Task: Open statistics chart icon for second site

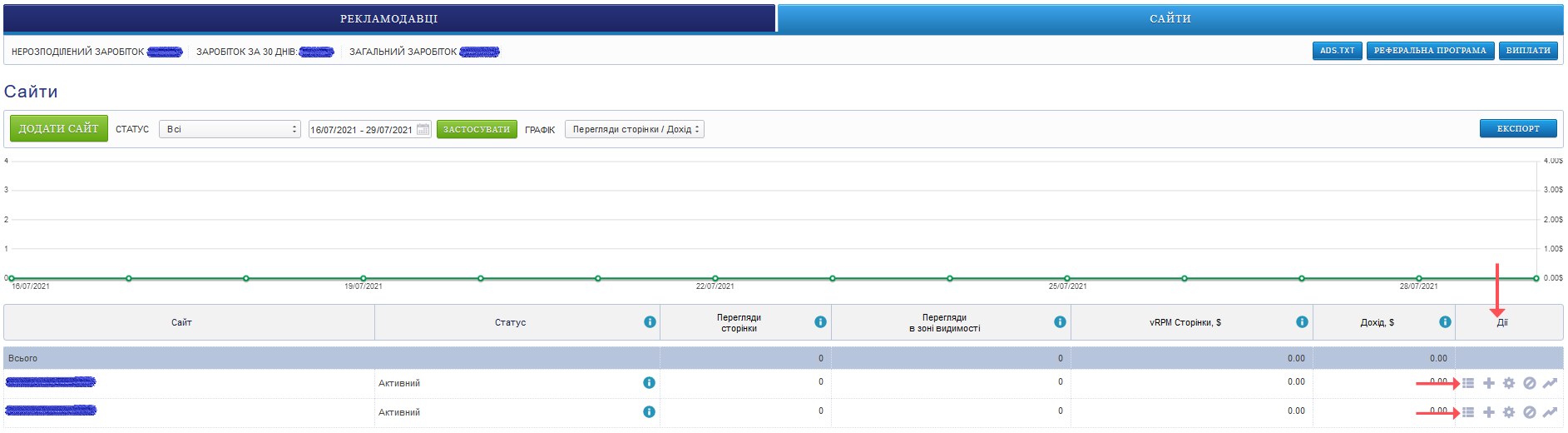Action: point(1550,412)
